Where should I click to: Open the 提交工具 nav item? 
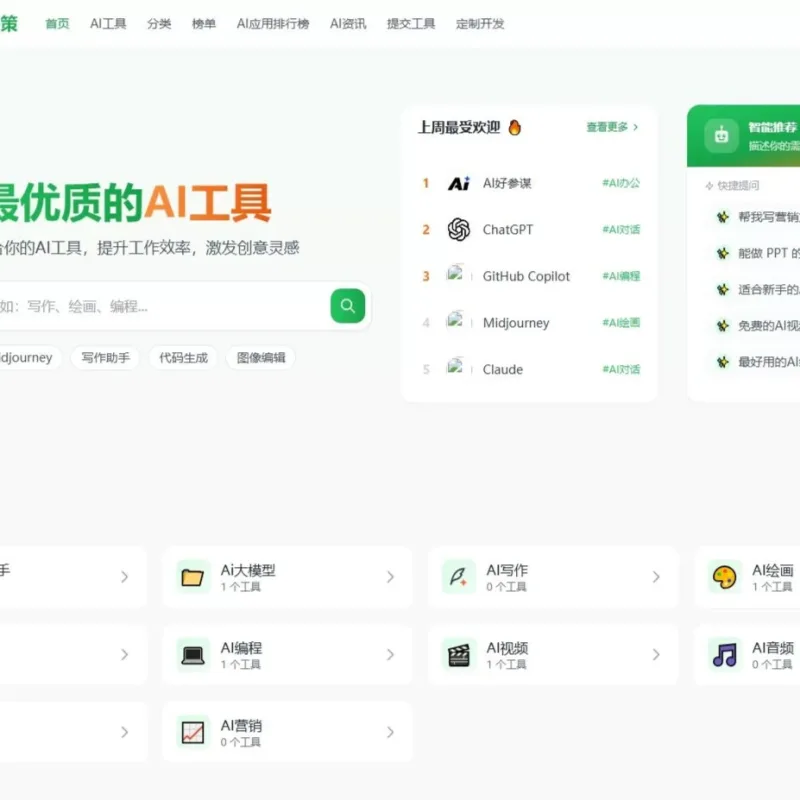coord(411,24)
